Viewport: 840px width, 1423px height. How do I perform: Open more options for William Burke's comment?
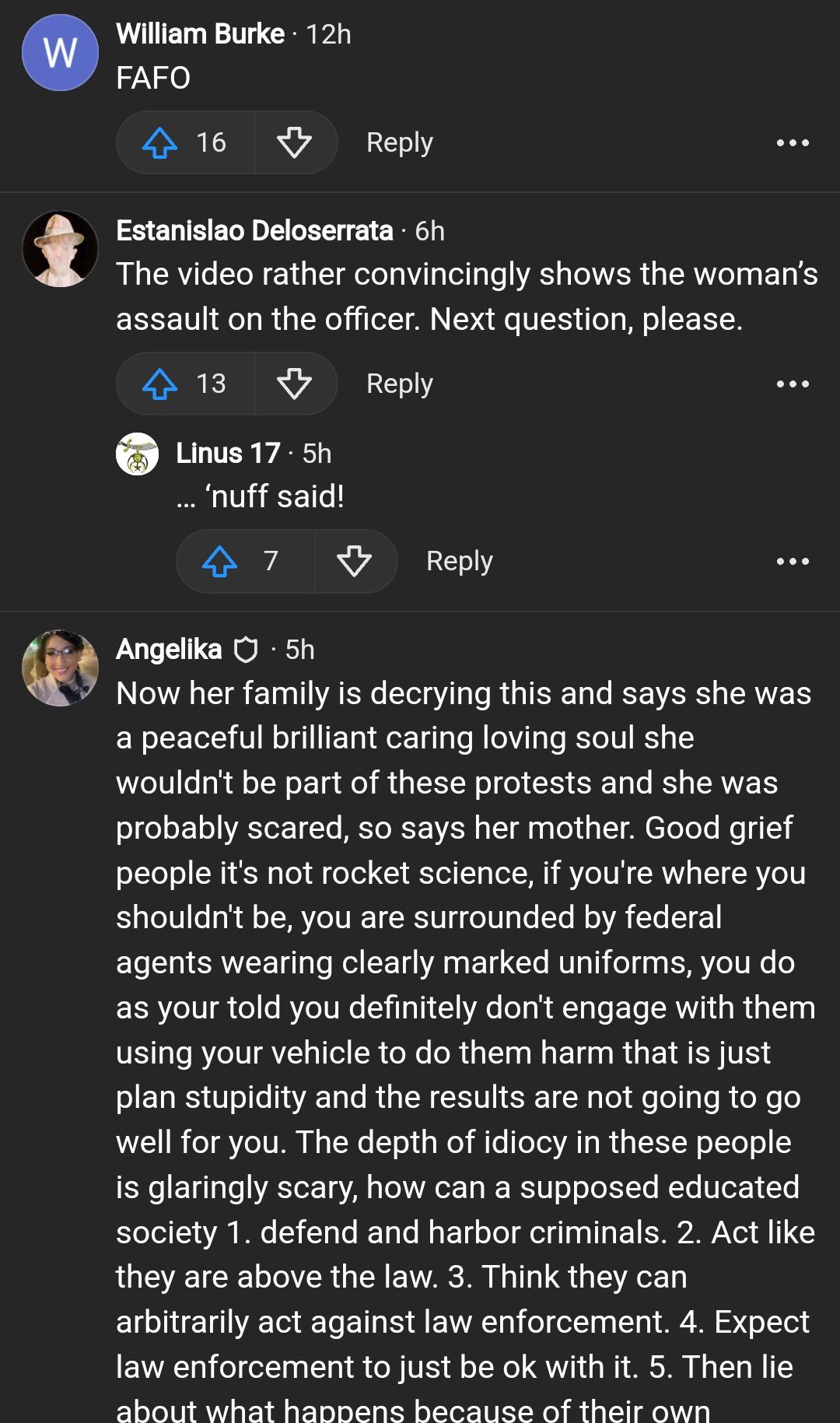[793, 143]
